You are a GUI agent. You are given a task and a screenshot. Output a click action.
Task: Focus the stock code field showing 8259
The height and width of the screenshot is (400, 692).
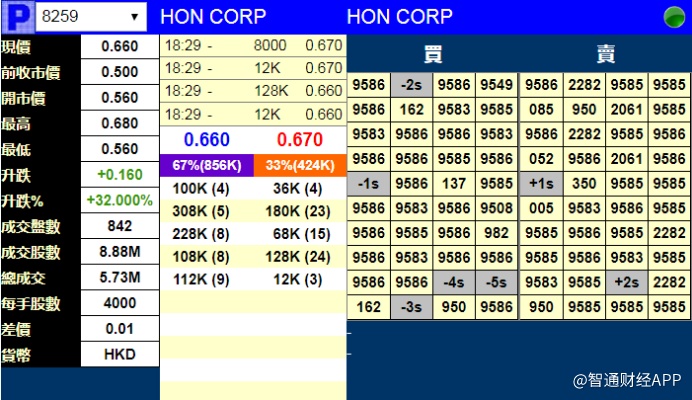pos(91,17)
